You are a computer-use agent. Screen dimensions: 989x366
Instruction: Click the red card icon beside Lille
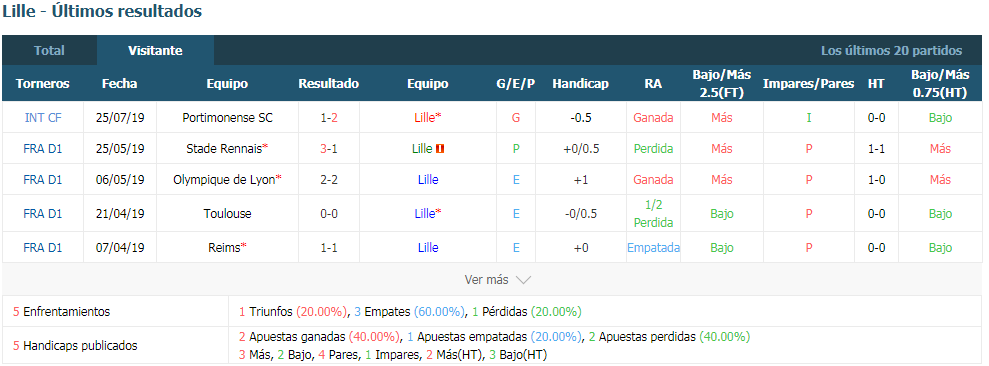click(x=440, y=149)
